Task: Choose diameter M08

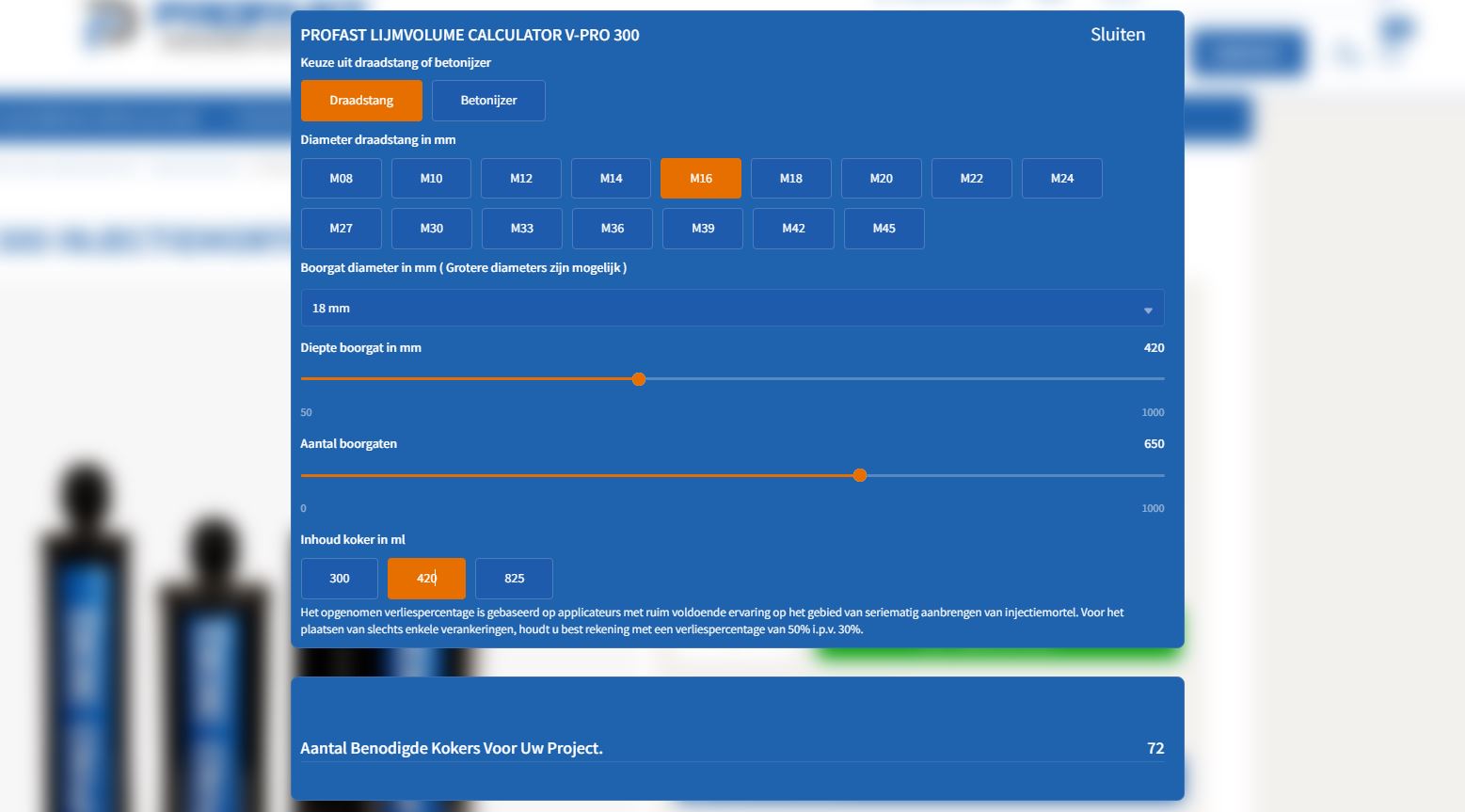Action: point(342,179)
